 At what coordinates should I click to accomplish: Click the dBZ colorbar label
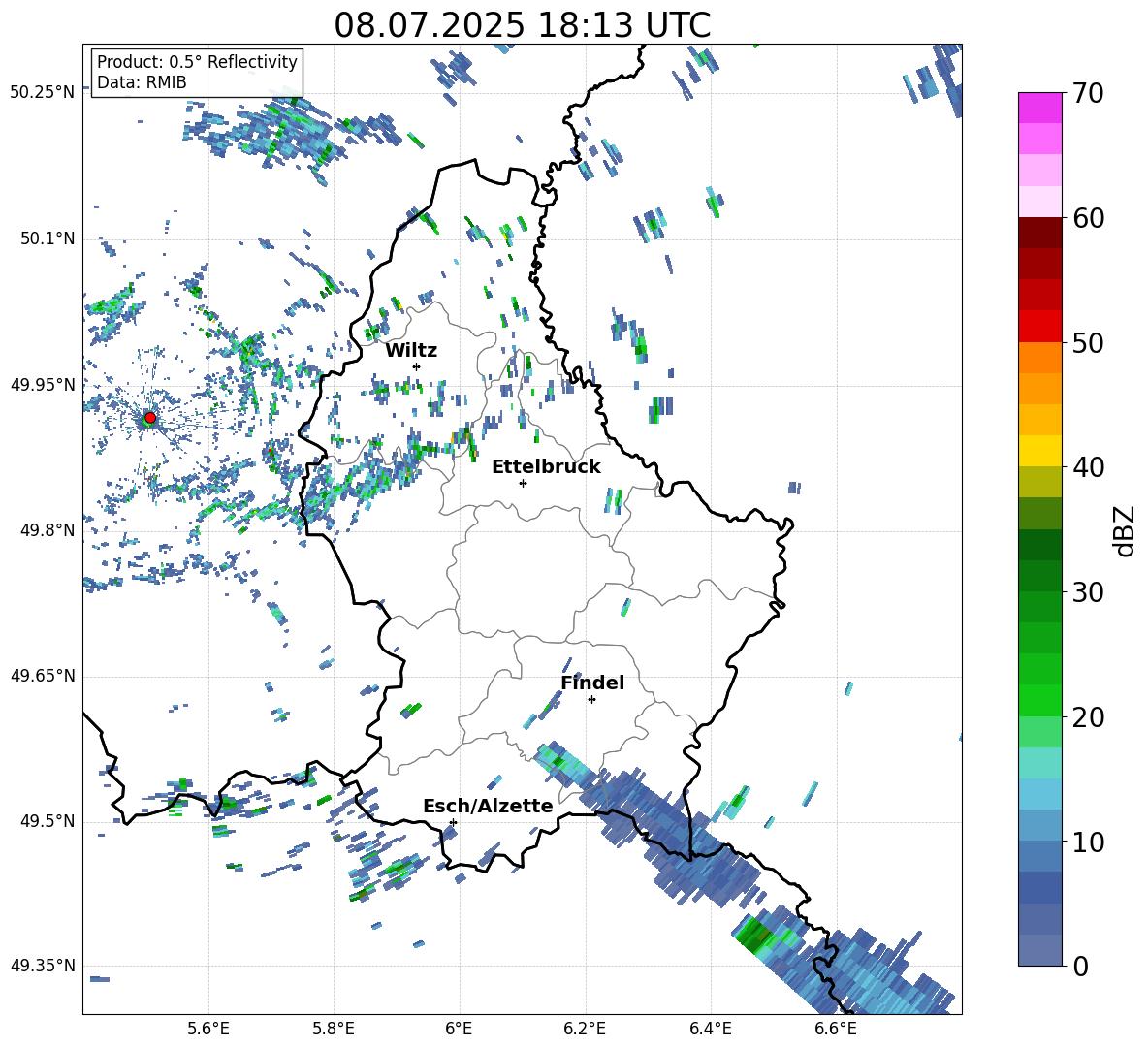tap(1126, 531)
